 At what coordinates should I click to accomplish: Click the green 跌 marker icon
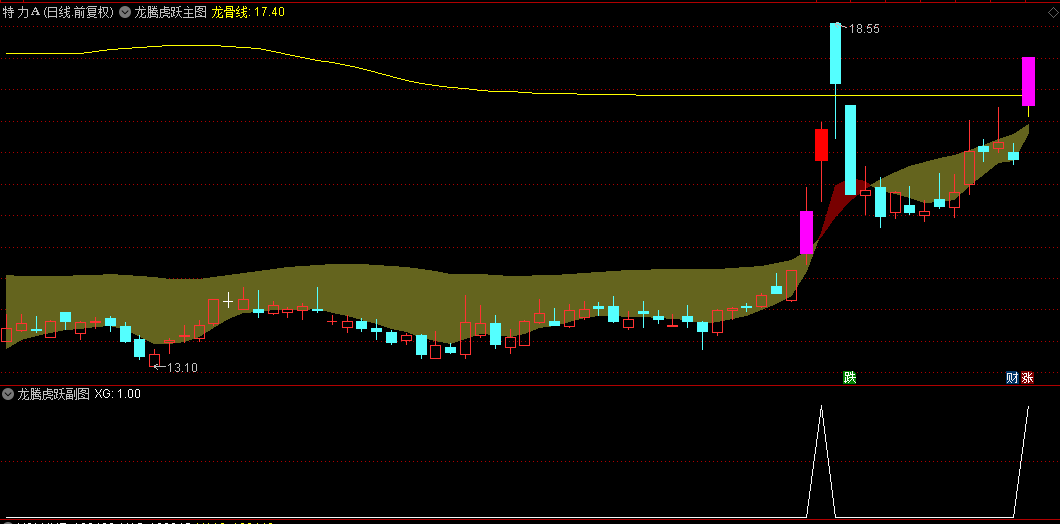click(850, 378)
